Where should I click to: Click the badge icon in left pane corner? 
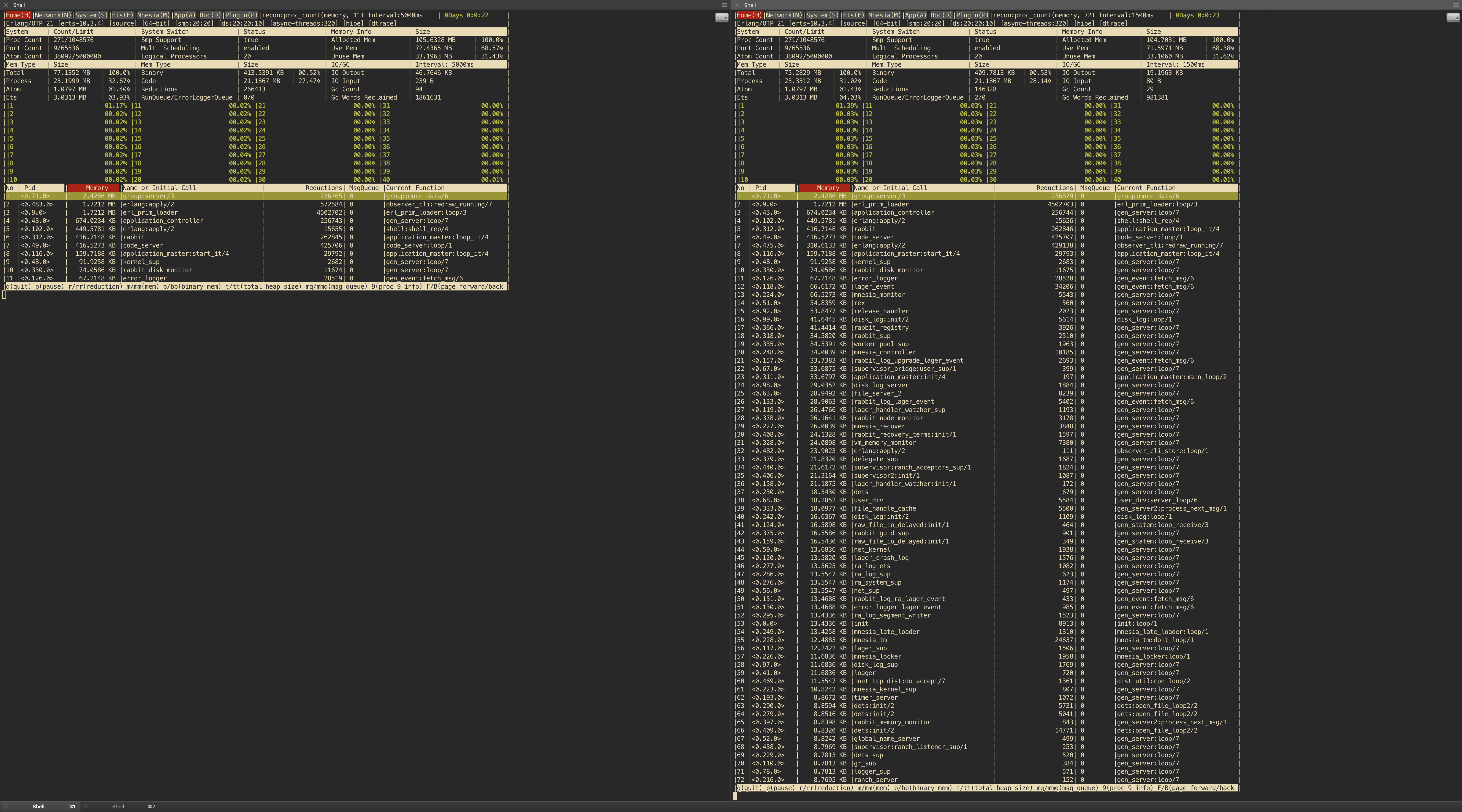coord(721,18)
